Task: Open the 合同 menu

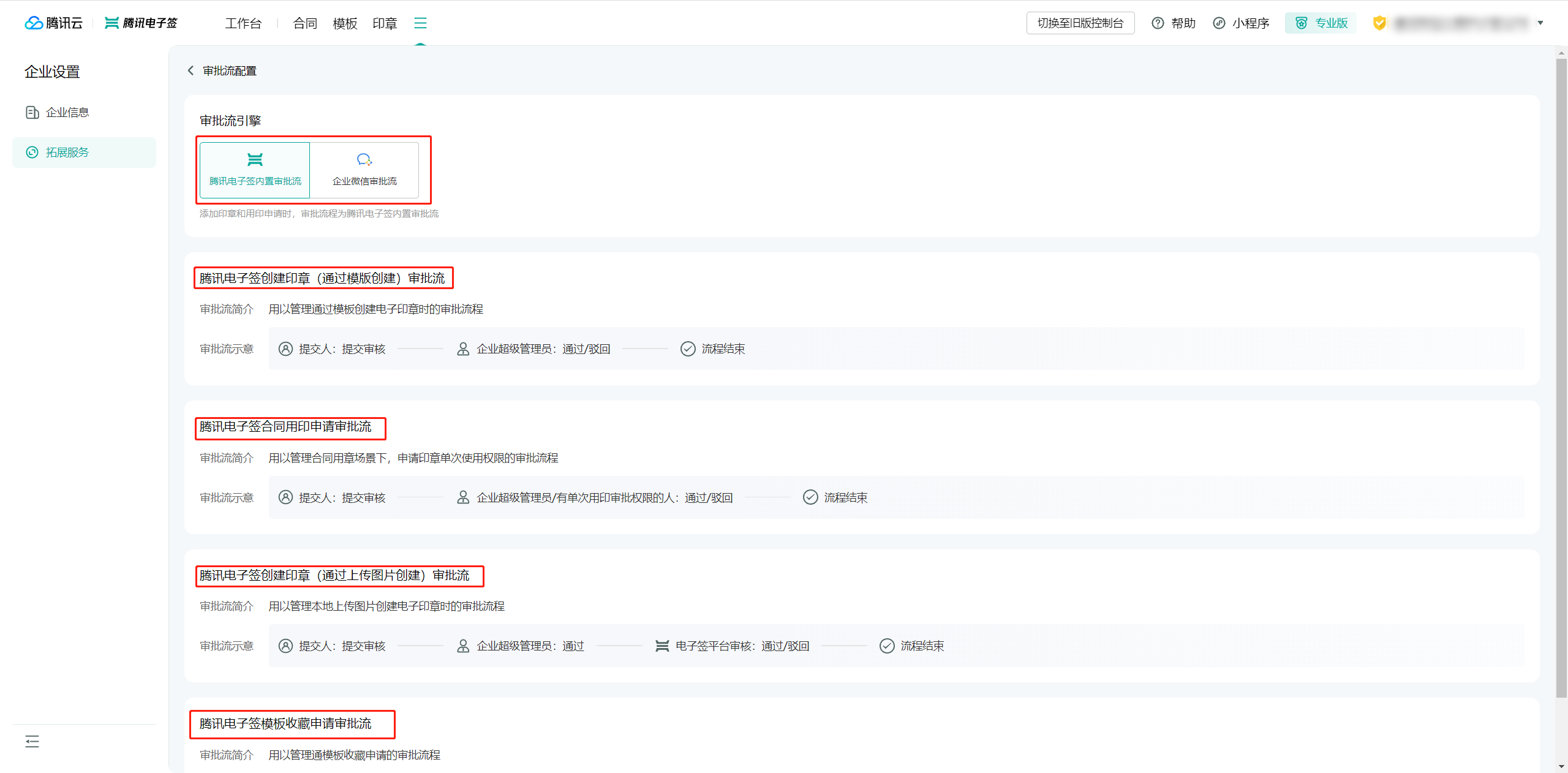Action: coord(305,23)
